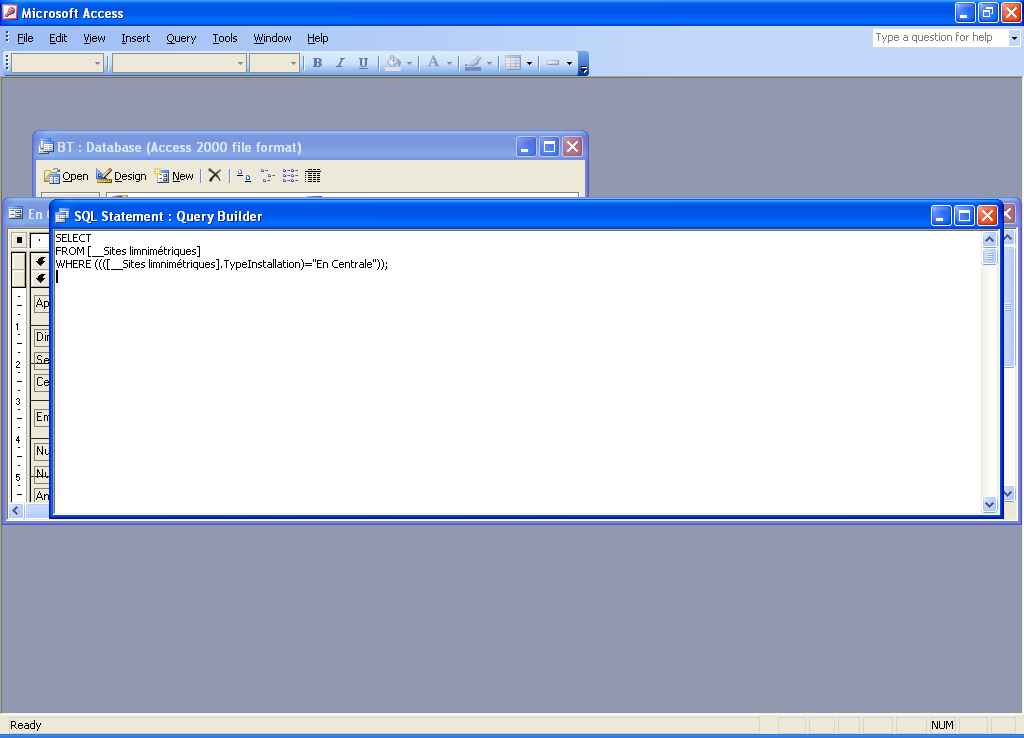Screen dimensions: 1024x738
Task: Click the SQL editor's scroll-up arrow
Action: pyautogui.click(x=989, y=239)
